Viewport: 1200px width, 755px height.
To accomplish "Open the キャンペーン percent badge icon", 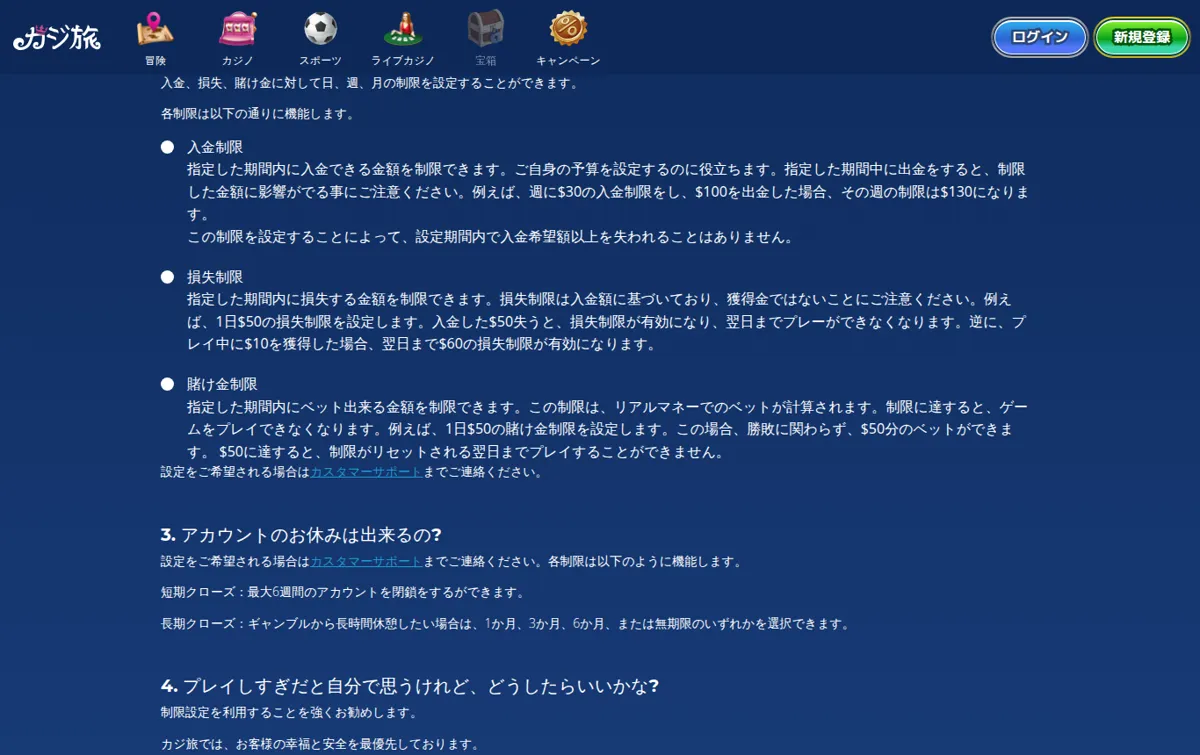I will pos(568,29).
